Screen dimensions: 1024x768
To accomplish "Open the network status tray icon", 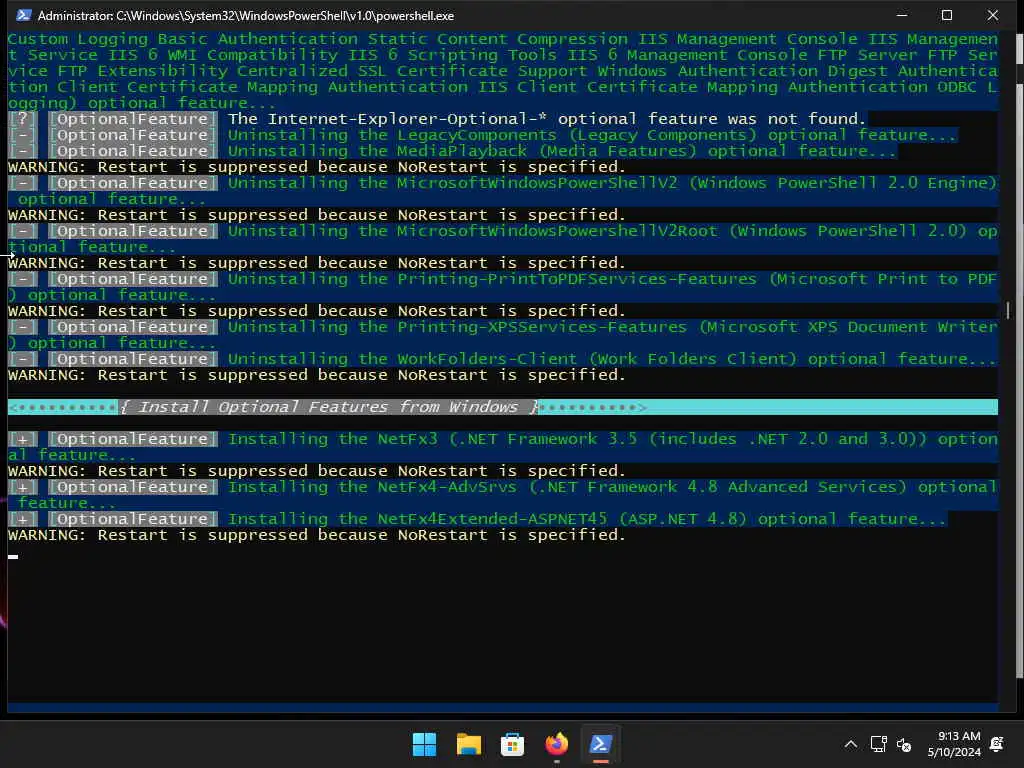I will coord(878,744).
